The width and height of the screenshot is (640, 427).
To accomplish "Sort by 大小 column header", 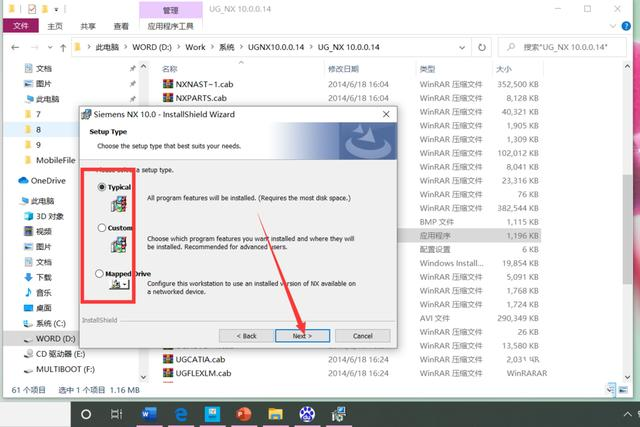I will click(504, 69).
